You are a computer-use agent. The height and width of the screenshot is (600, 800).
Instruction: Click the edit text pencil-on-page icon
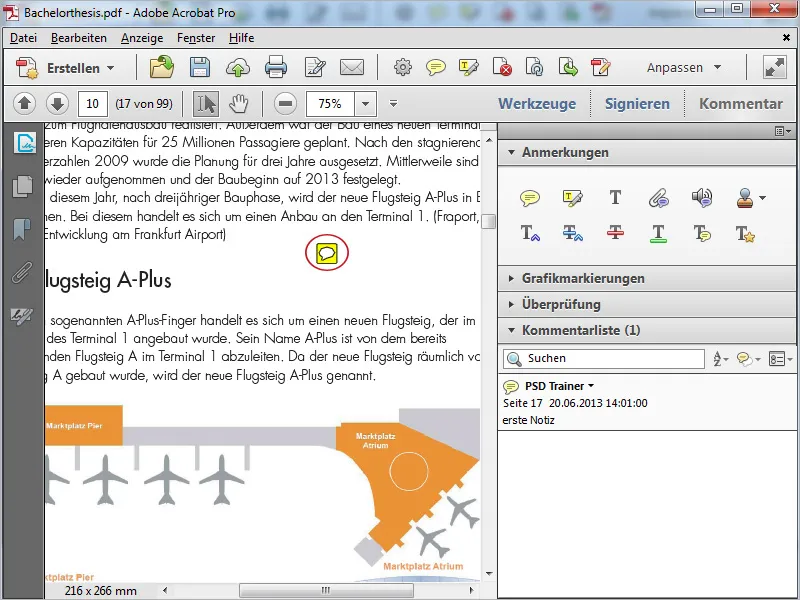pyautogui.click(x=315, y=67)
